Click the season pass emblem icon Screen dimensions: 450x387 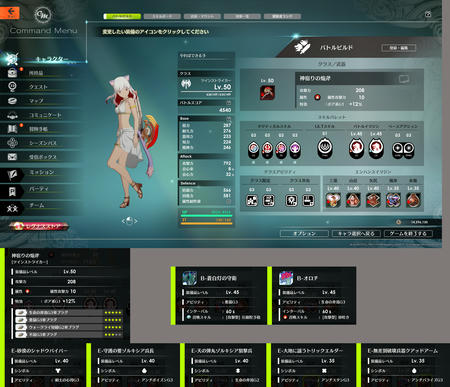(x=12, y=143)
